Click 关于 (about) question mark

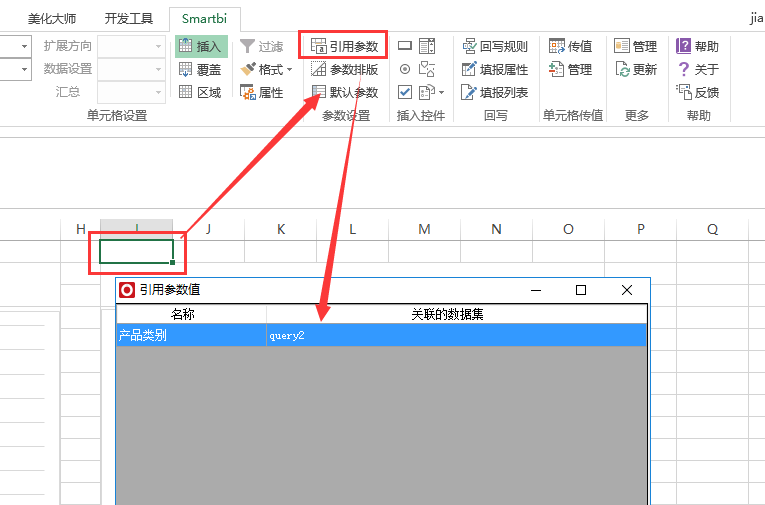[697, 70]
